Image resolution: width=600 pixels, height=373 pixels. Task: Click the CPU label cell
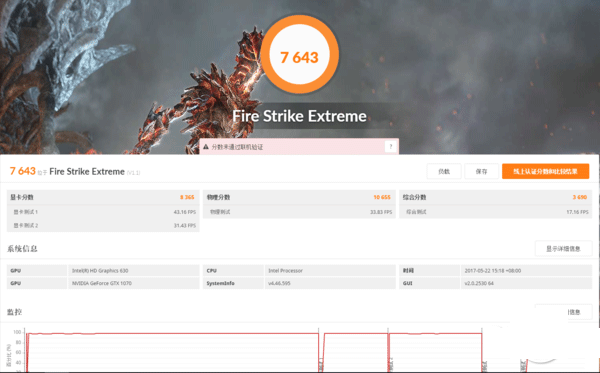pyautogui.click(x=233, y=270)
